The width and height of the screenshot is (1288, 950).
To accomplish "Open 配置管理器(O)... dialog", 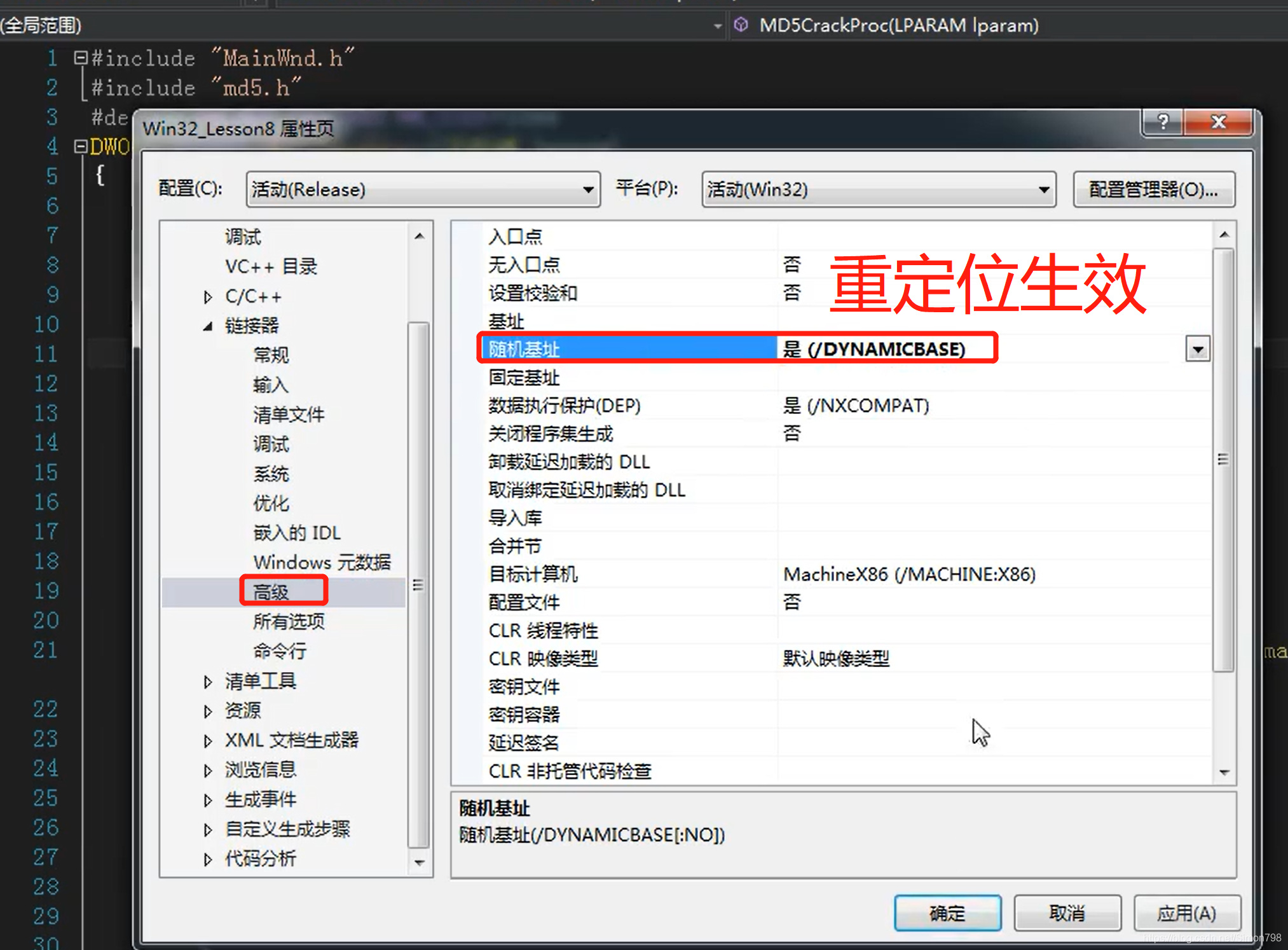I will pyautogui.click(x=1154, y=189).
